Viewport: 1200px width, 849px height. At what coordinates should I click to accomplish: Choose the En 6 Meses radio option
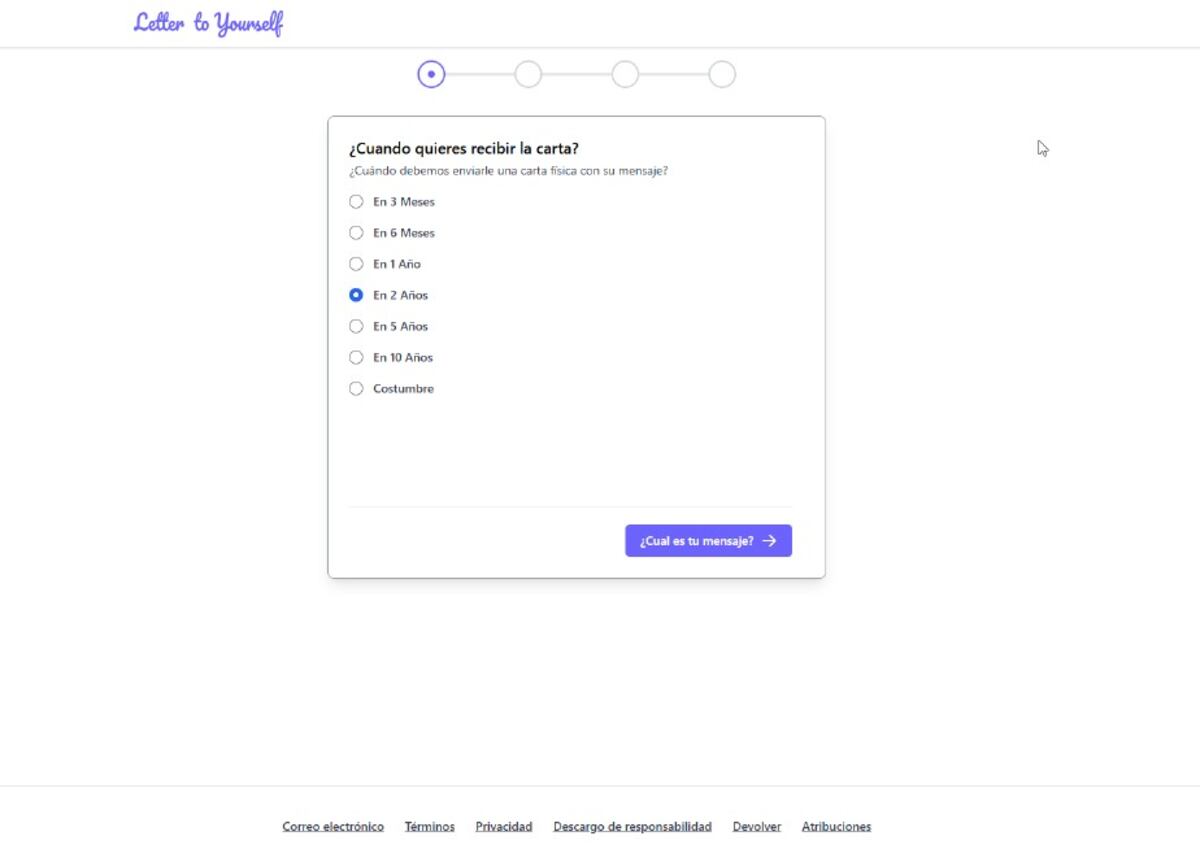356,233
